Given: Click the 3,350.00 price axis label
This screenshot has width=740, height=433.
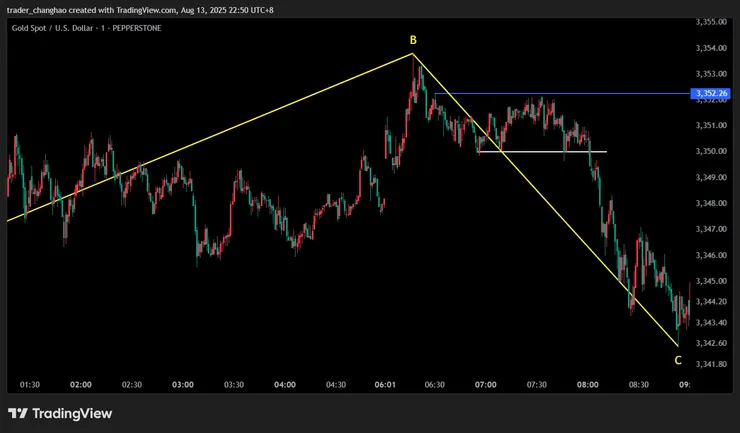Looking at the screenshot, I should 711,151.
